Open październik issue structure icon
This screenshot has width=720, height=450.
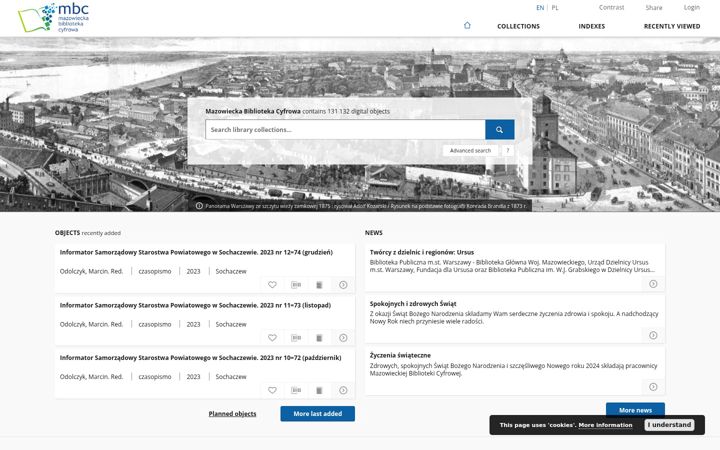point(296,390)
